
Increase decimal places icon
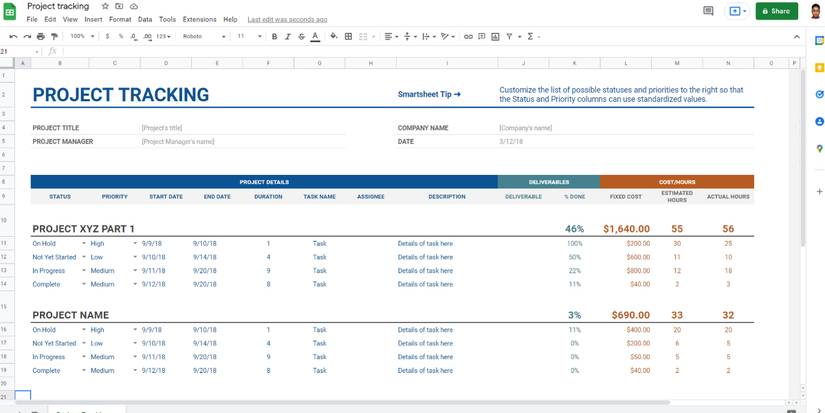148,37
